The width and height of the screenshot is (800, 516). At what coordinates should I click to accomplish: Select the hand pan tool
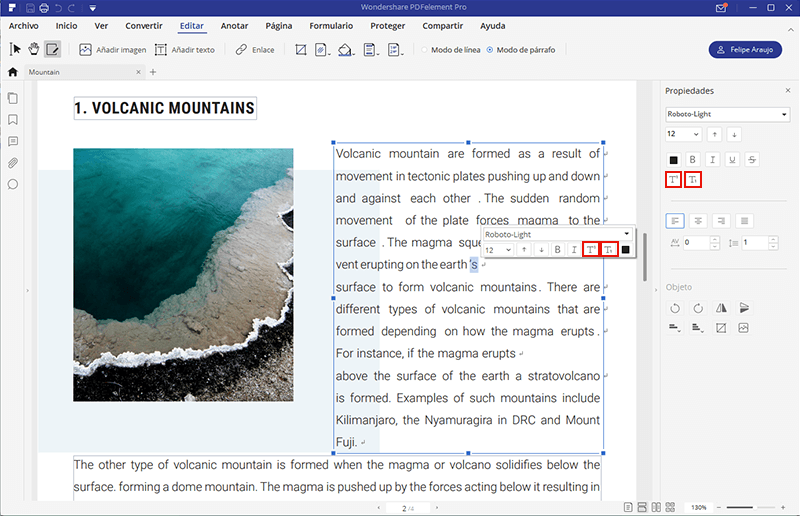tap(34, 50)
